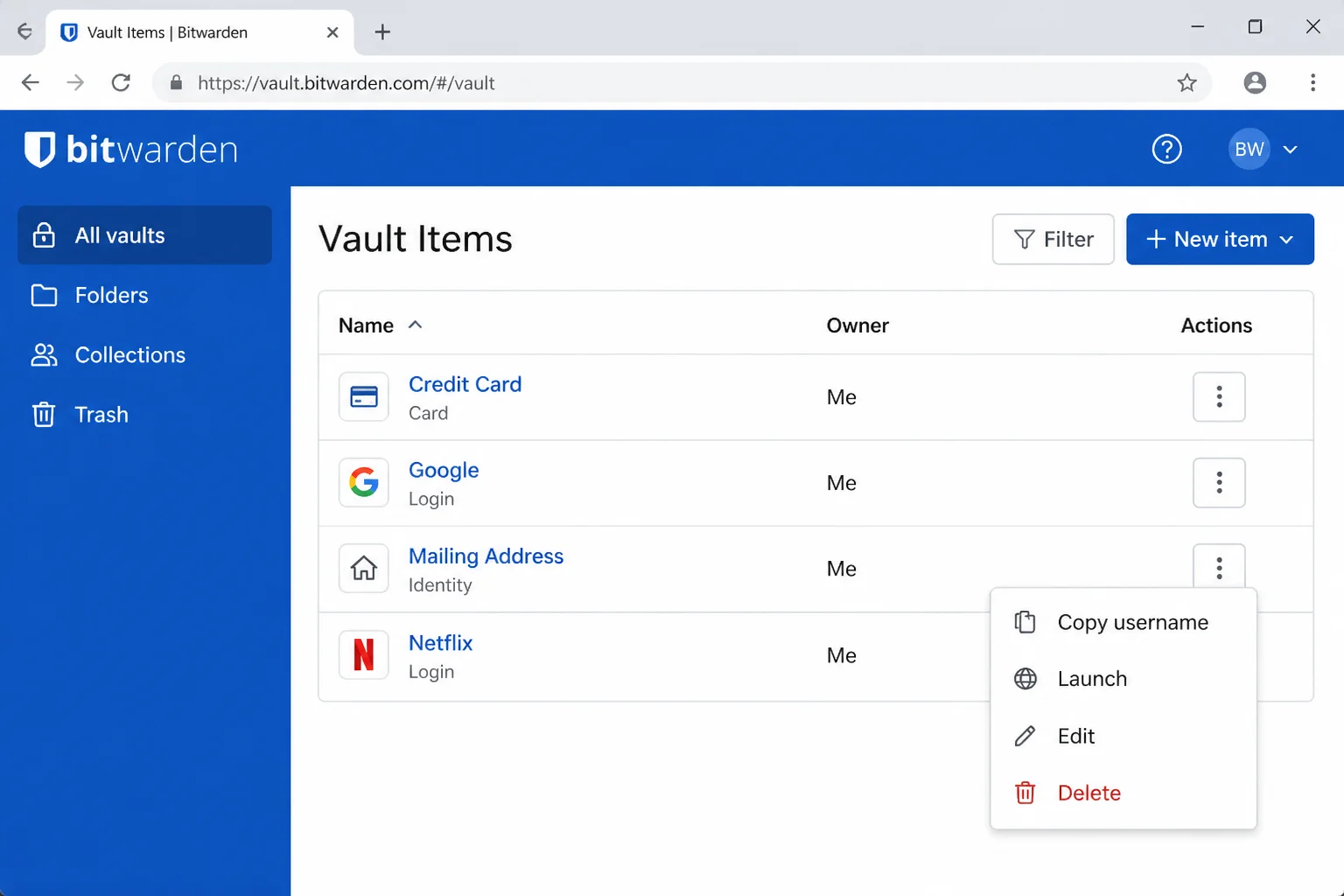The height and width of the screenshot is (896, 1344).
Task: Click the Filter button
Action: point(1053,239)
